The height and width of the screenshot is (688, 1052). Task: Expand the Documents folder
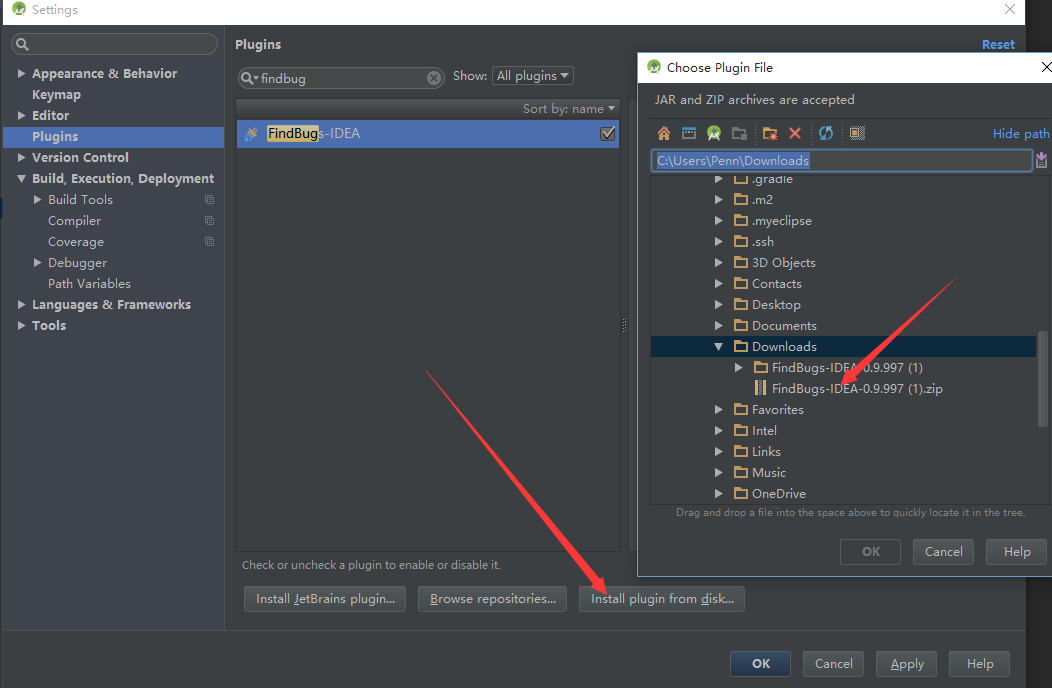tap(719, 326)
